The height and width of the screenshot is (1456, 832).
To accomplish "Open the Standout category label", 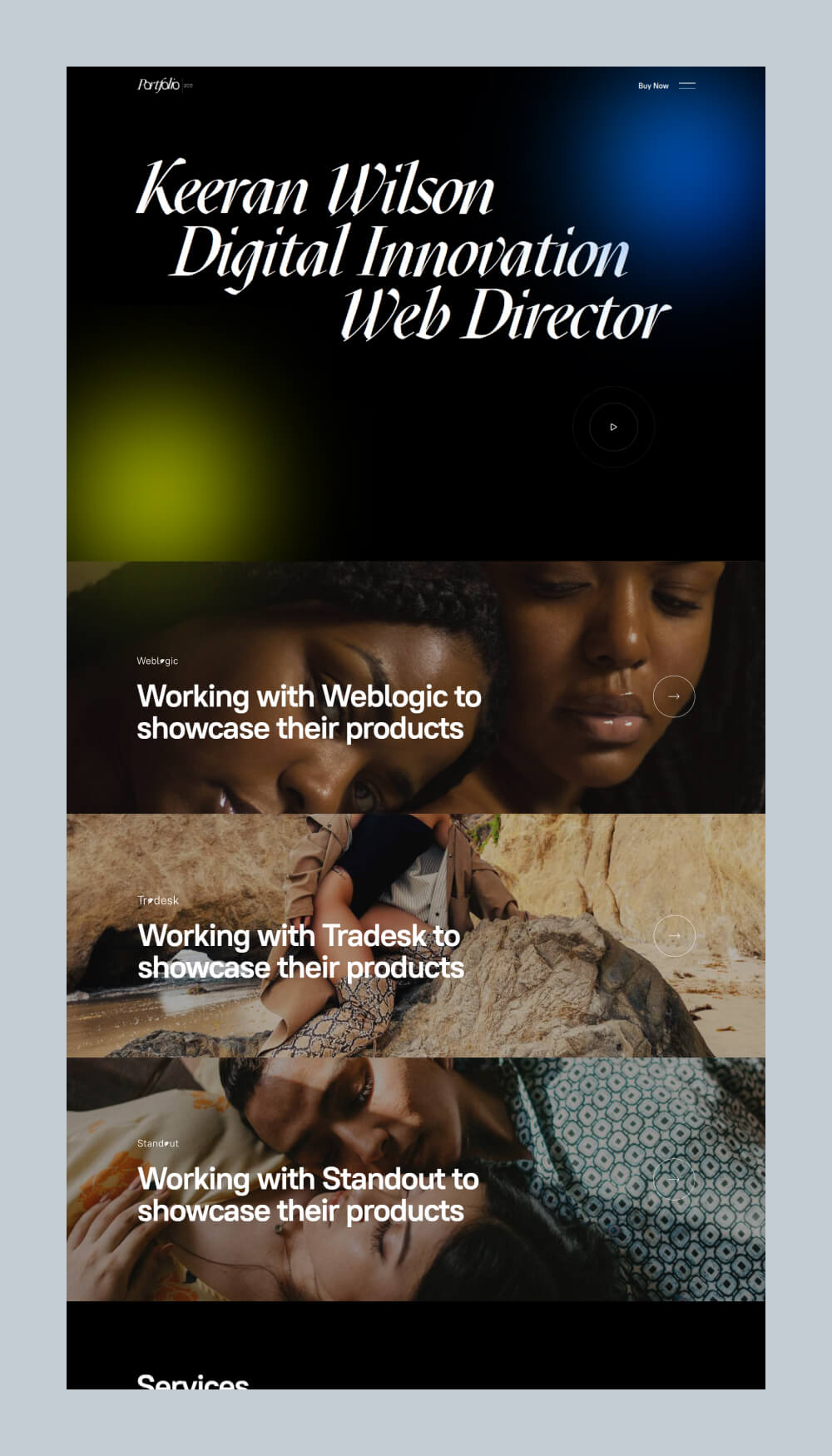I will [x=158, y=1143].
